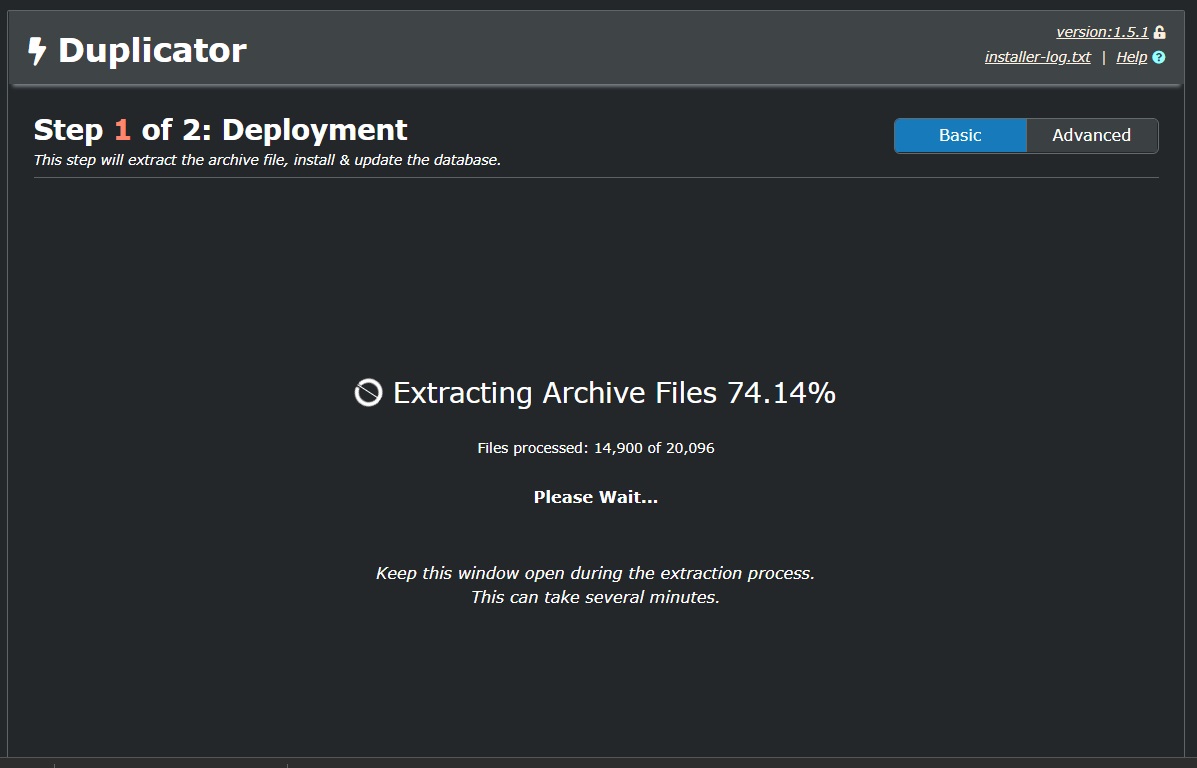
Task: Switch to Basic mode
Action: click(960, 136)
